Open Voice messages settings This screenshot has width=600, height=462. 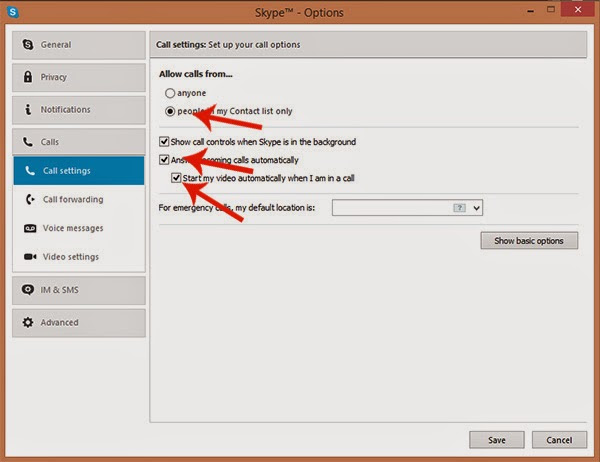tap(79, 228)
